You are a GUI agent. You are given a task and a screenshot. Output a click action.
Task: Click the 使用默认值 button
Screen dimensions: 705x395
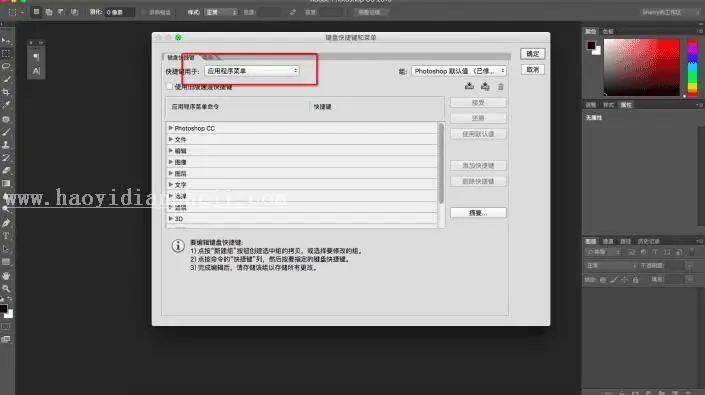coord(478,134)
